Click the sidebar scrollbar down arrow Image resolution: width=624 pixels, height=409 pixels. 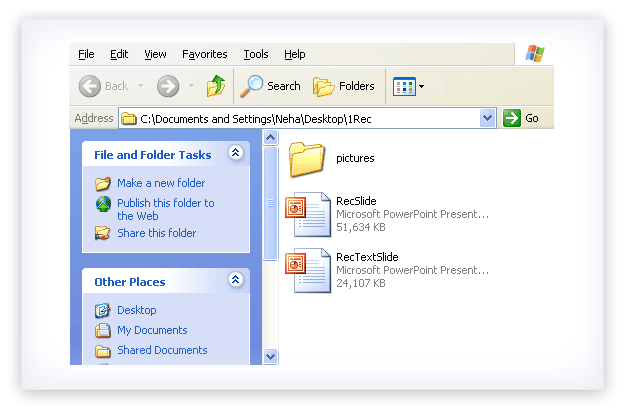tap(270, 356)
